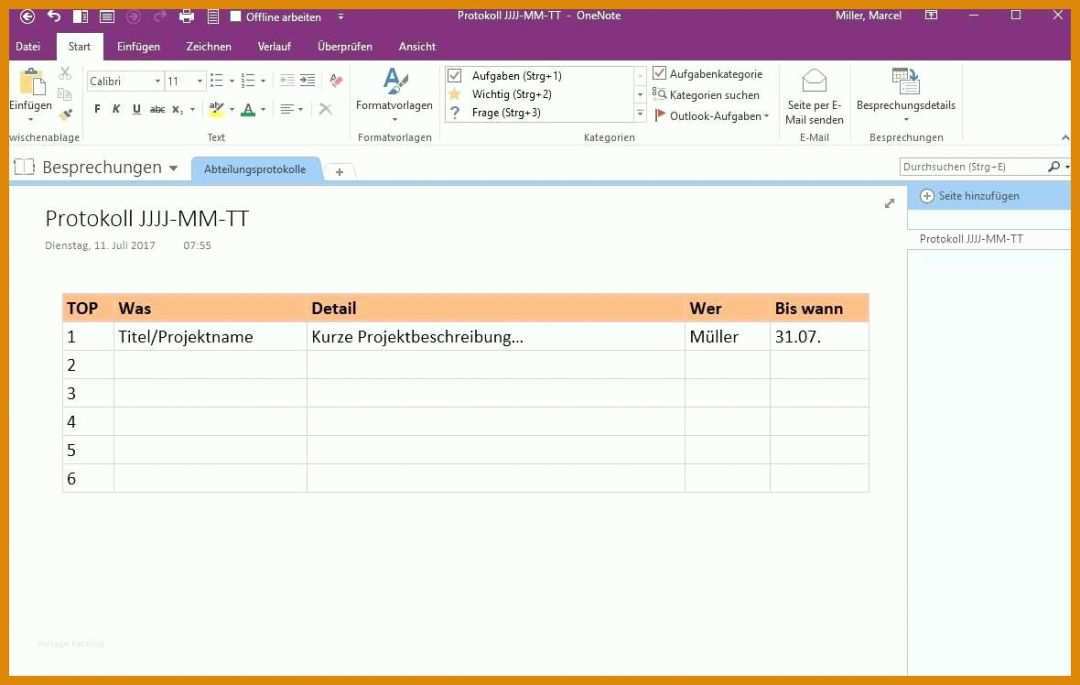Apply italic with the K button
The width and height of the screenshot is (1080, 685).
[116, 109]
